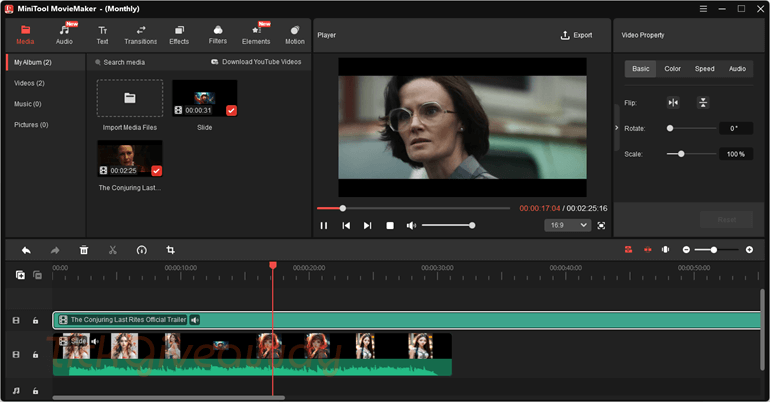This screenshot has width=770, height=402.
Task: Click the player progress bar
Action: [413, 209]
